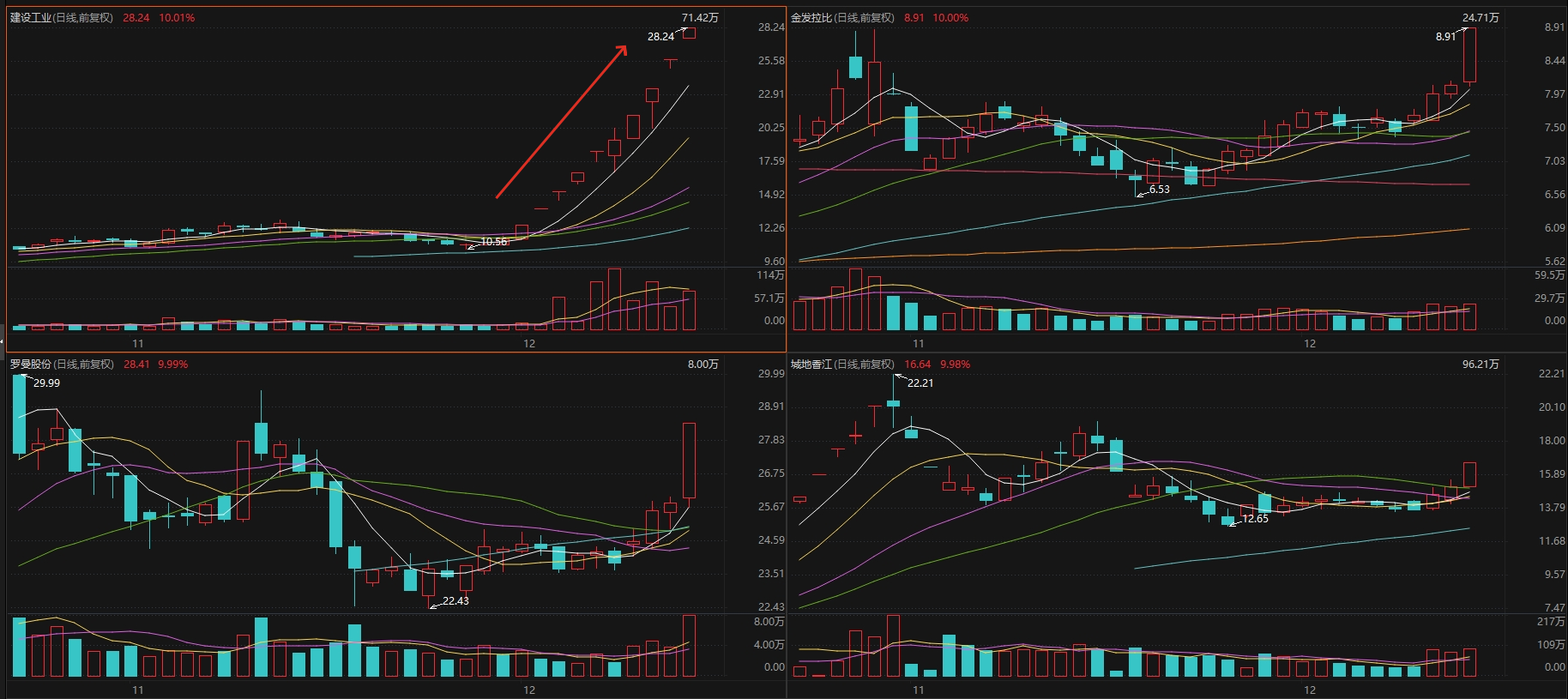The image size is (1568, 699).
Task: Click the 109万 volume axis label
Action: [x=1551, y=644]
